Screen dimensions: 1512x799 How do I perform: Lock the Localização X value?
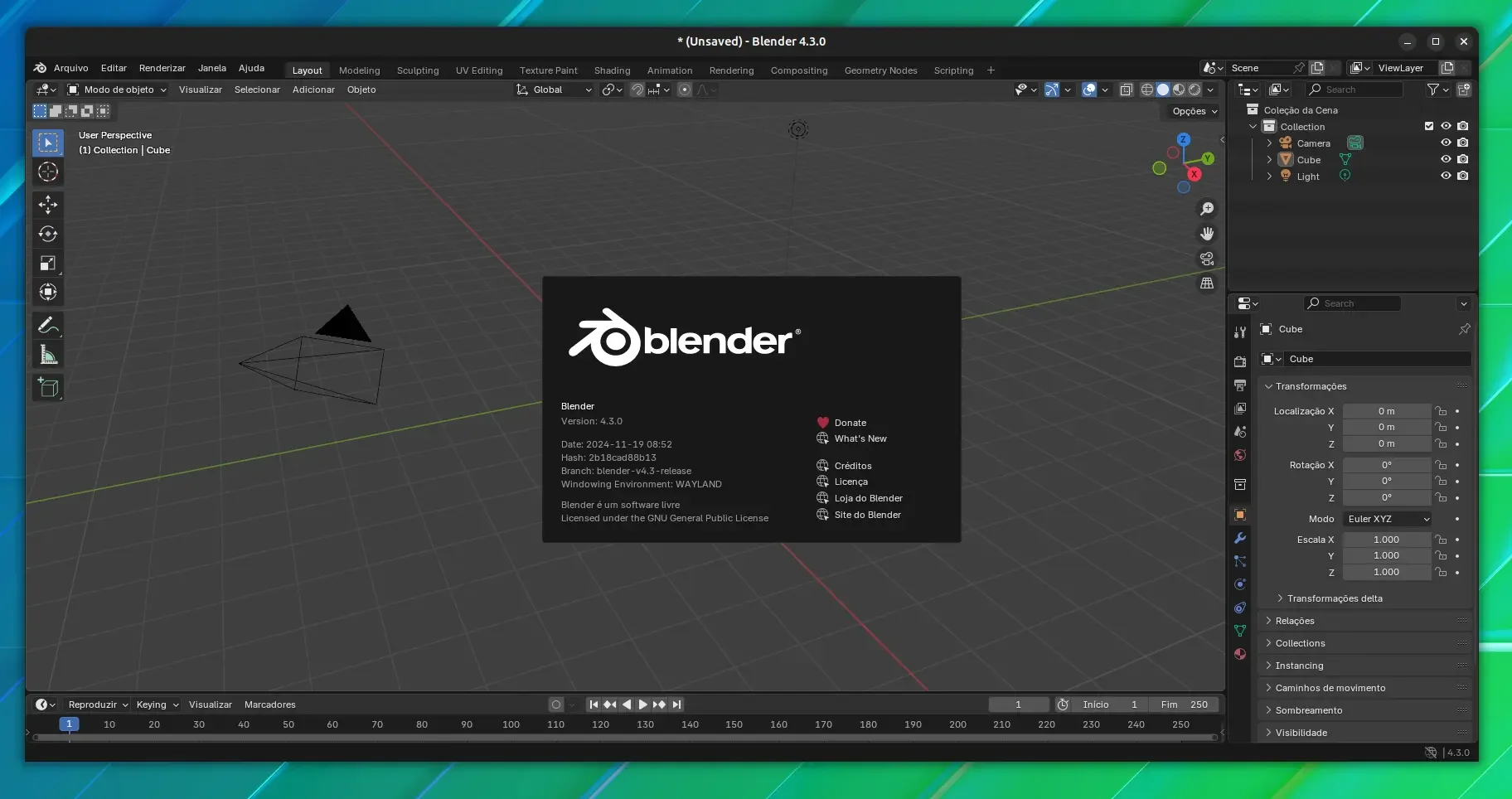[1442, 411]
